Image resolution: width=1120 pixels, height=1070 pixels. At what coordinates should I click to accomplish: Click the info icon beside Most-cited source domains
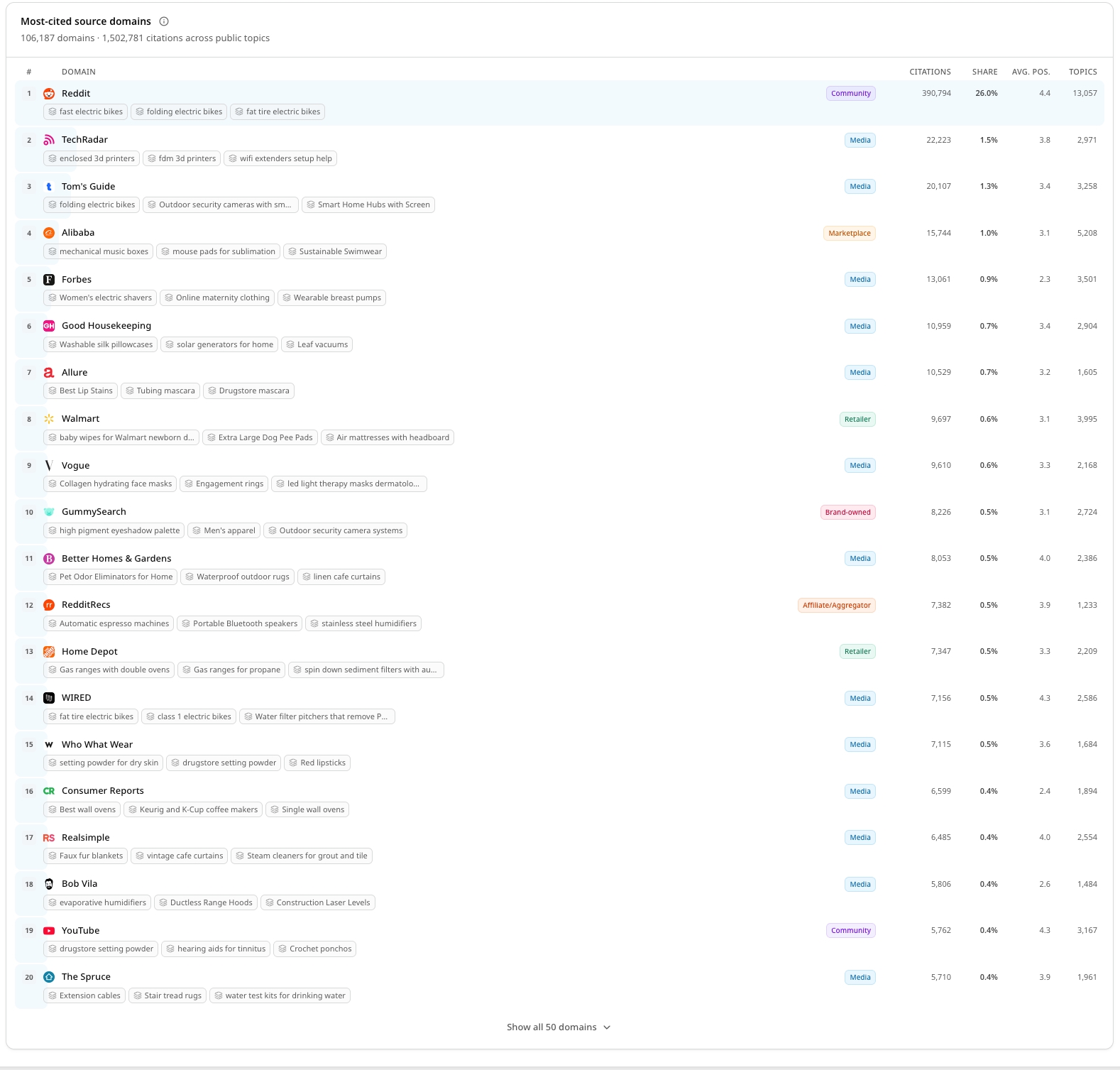(164, 21)
